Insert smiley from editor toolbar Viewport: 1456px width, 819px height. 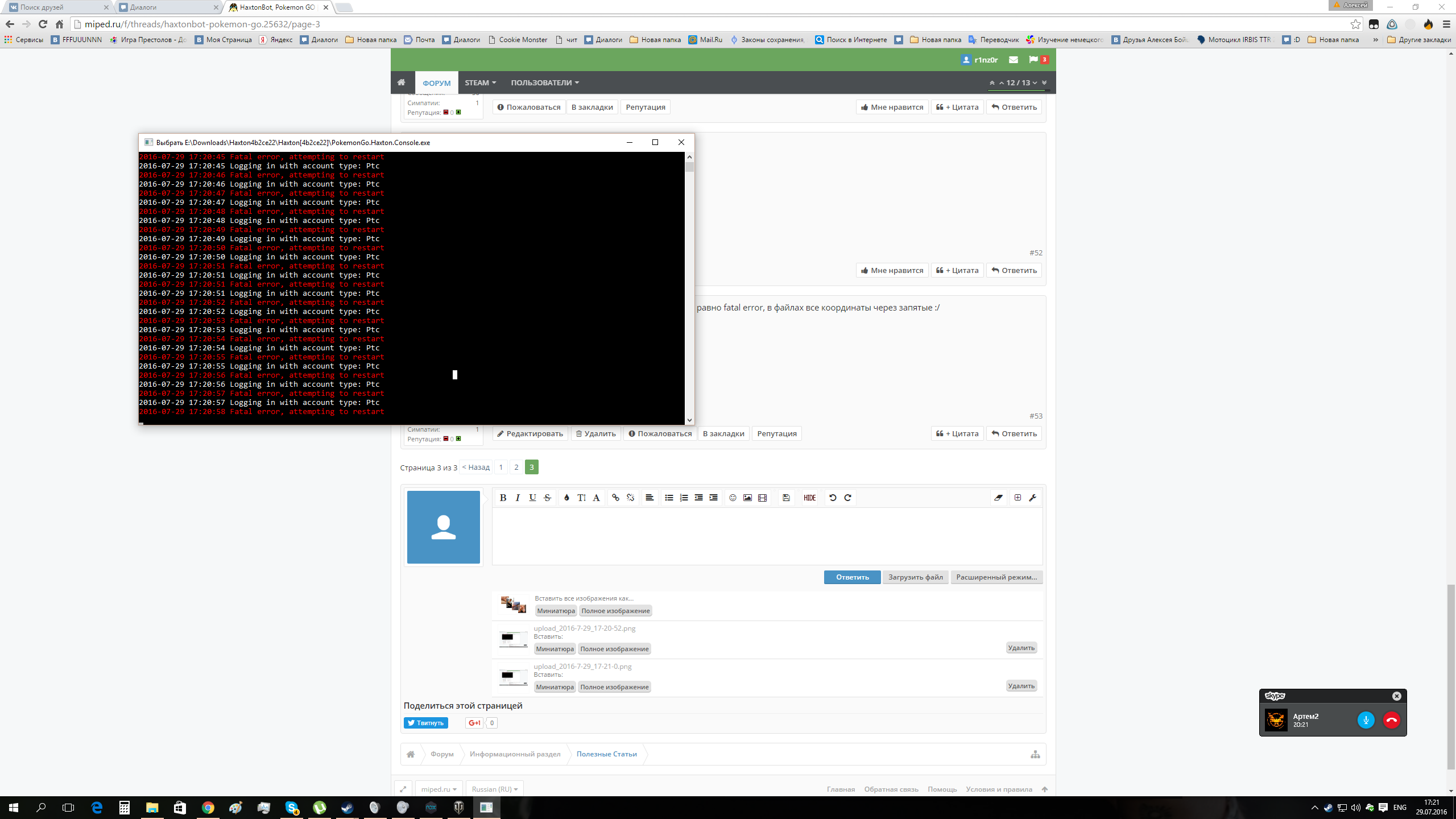(733, 498)
